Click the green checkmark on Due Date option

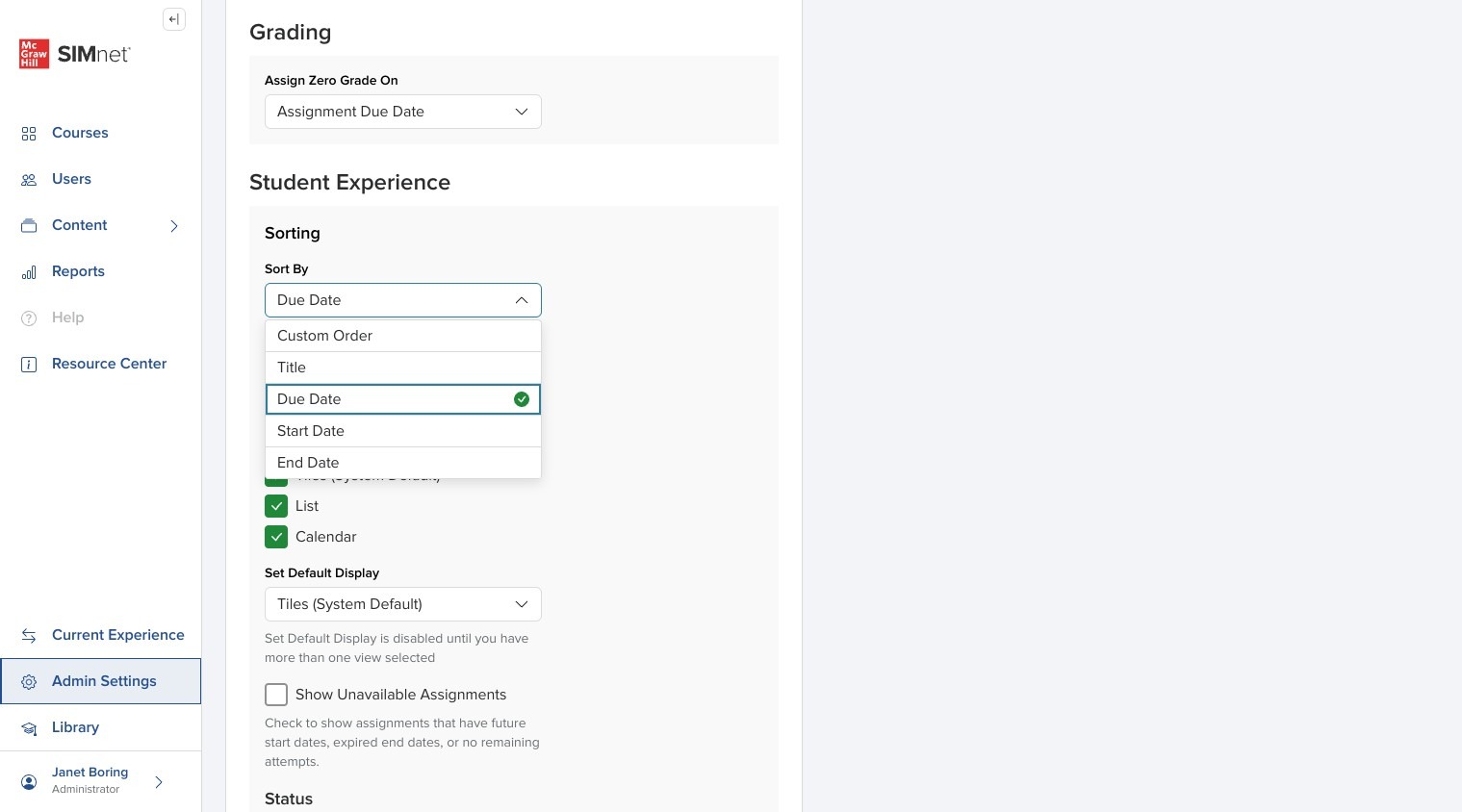[x=522, y=399]
